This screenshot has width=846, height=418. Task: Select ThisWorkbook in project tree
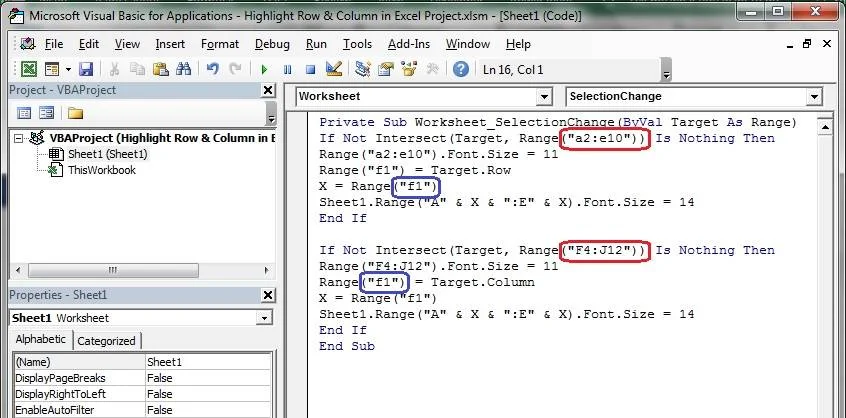101,170
